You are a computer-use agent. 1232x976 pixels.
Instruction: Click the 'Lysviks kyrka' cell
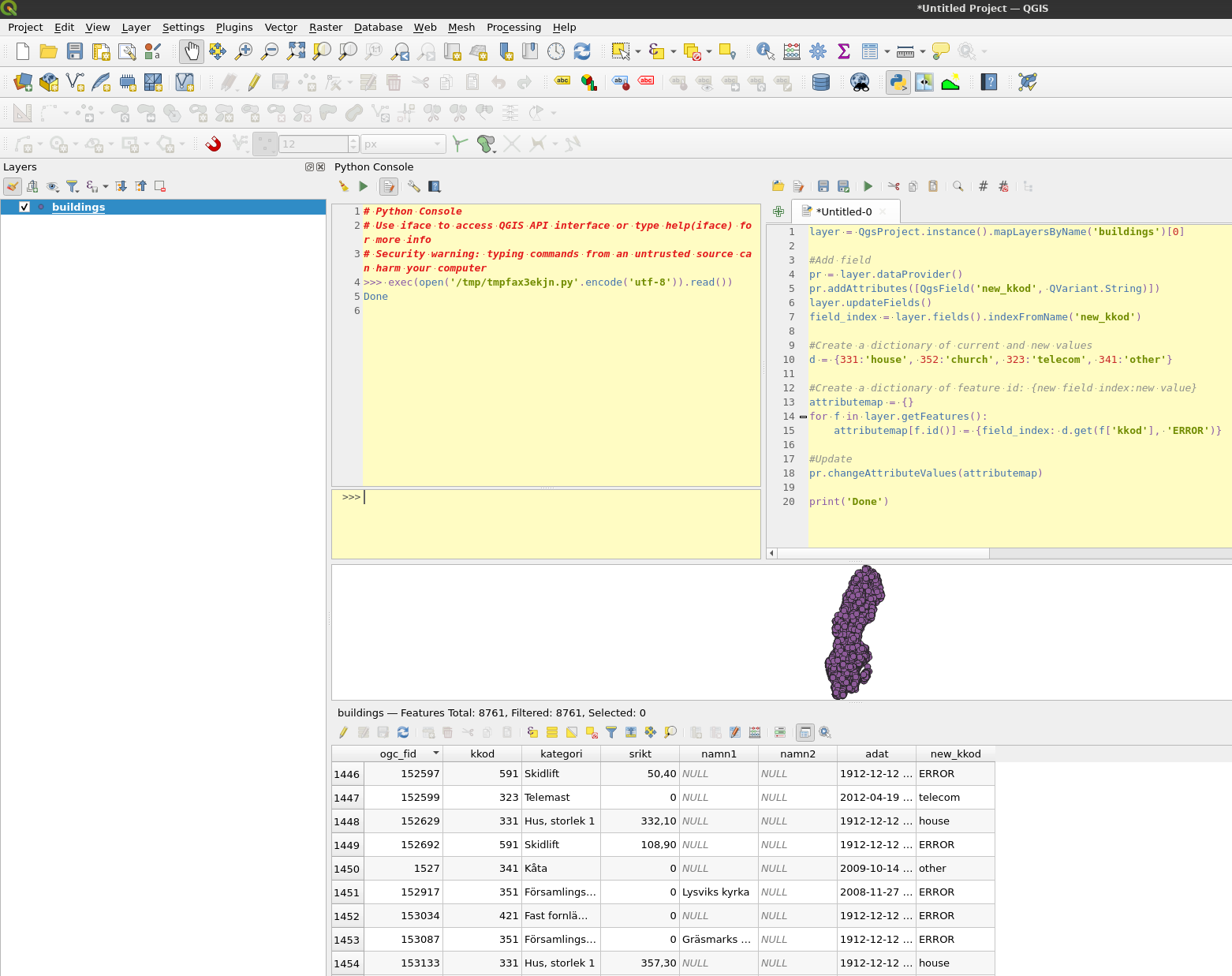719,892
